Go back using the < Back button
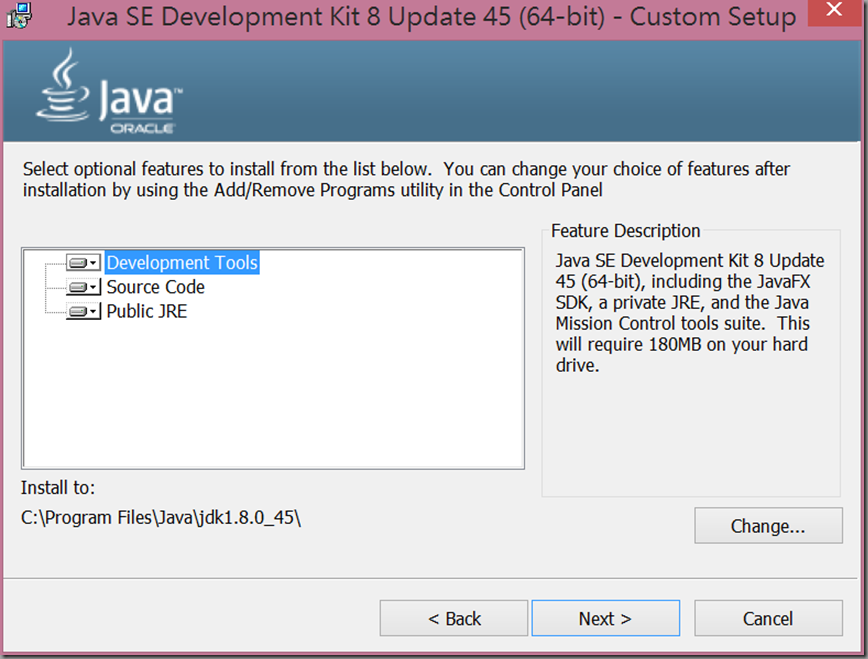Image resolution: width=868 pixels, height=659 pixels. coord(454,618)
